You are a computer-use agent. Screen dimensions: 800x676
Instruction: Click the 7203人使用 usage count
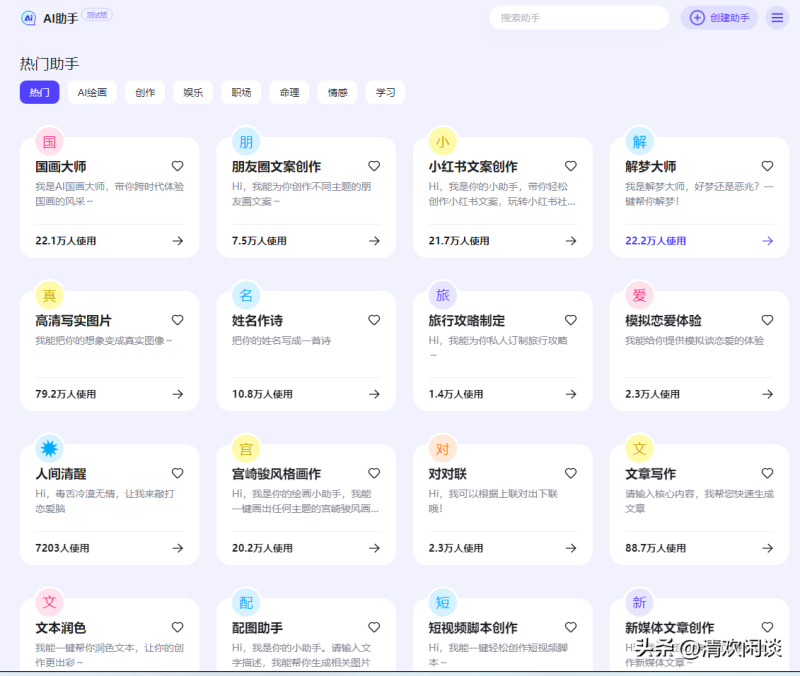coord(62,548)
